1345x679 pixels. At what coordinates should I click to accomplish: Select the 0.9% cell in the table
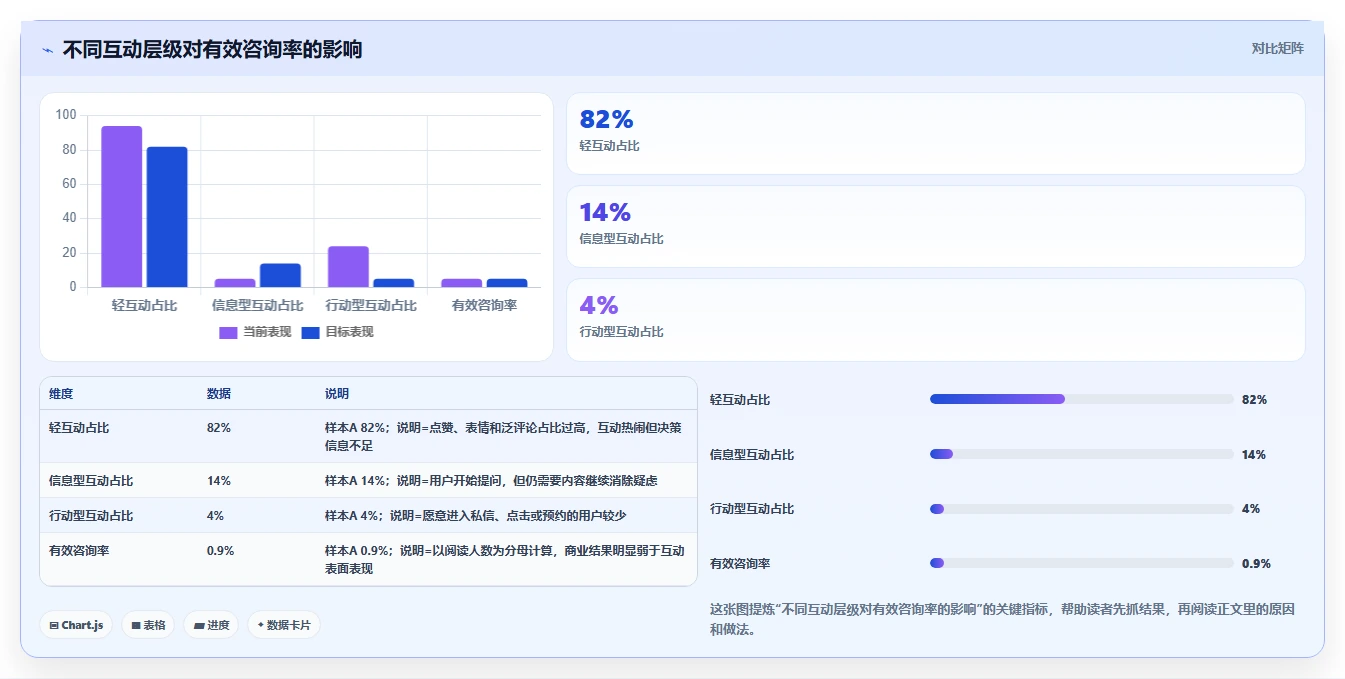click(221, 551)
